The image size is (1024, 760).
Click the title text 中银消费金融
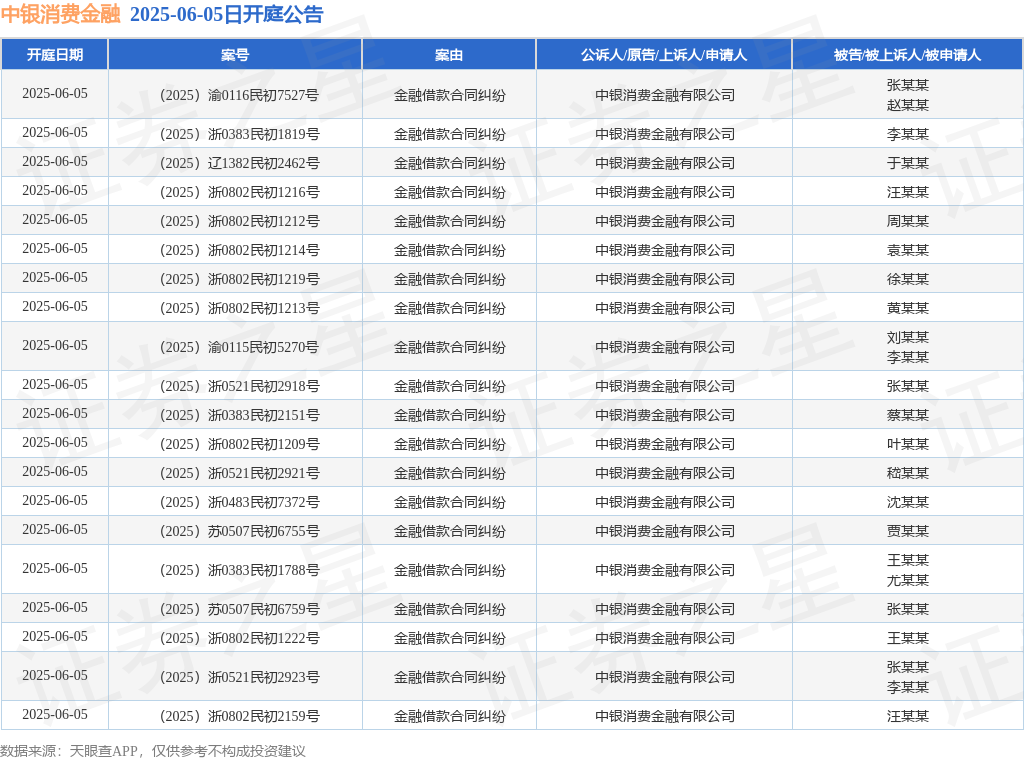[61, 14]
